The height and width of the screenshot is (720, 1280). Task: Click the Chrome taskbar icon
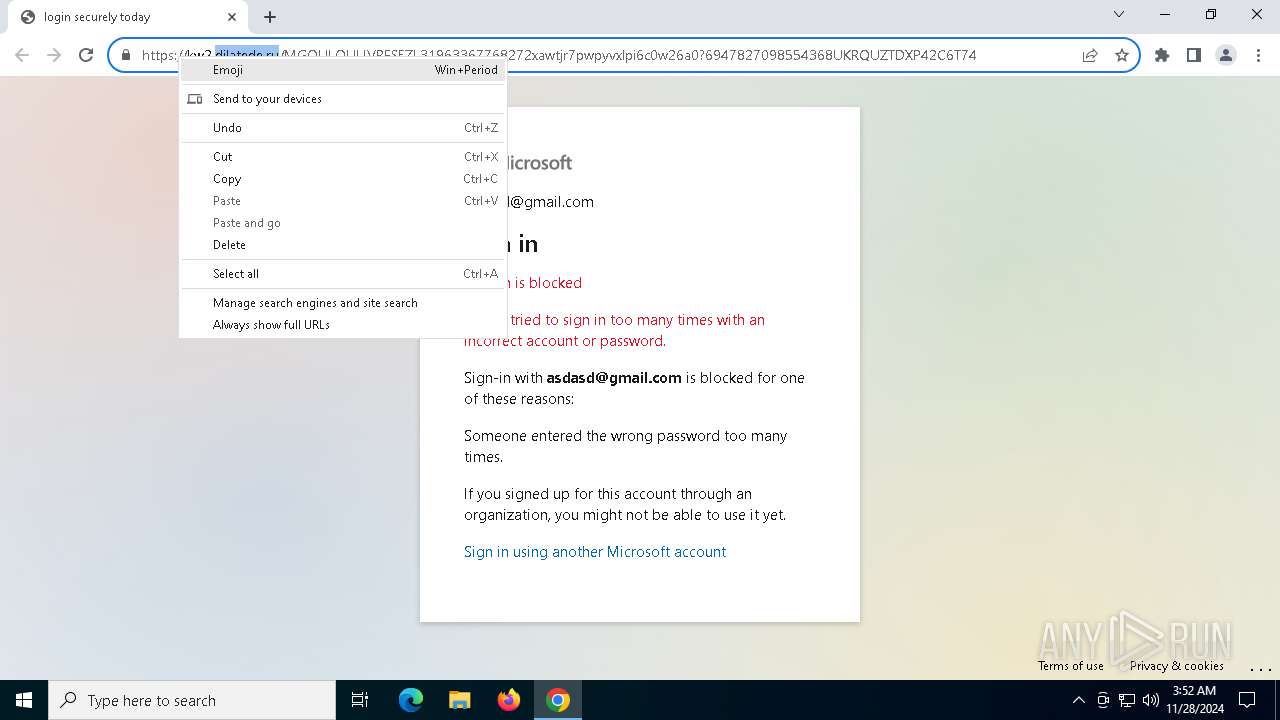click(x=558, y=700)
